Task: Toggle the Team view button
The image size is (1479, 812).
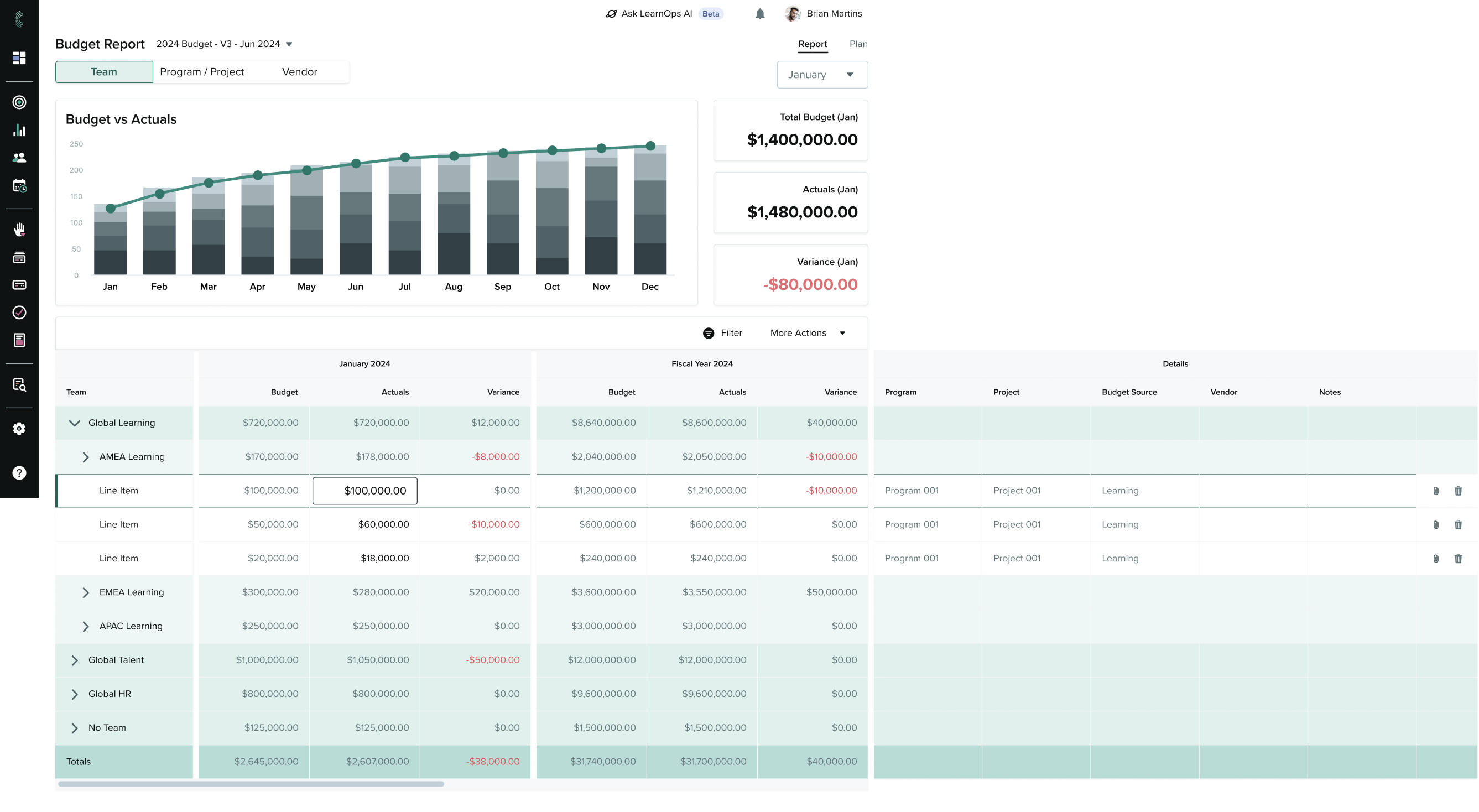Action: [104, 71]
